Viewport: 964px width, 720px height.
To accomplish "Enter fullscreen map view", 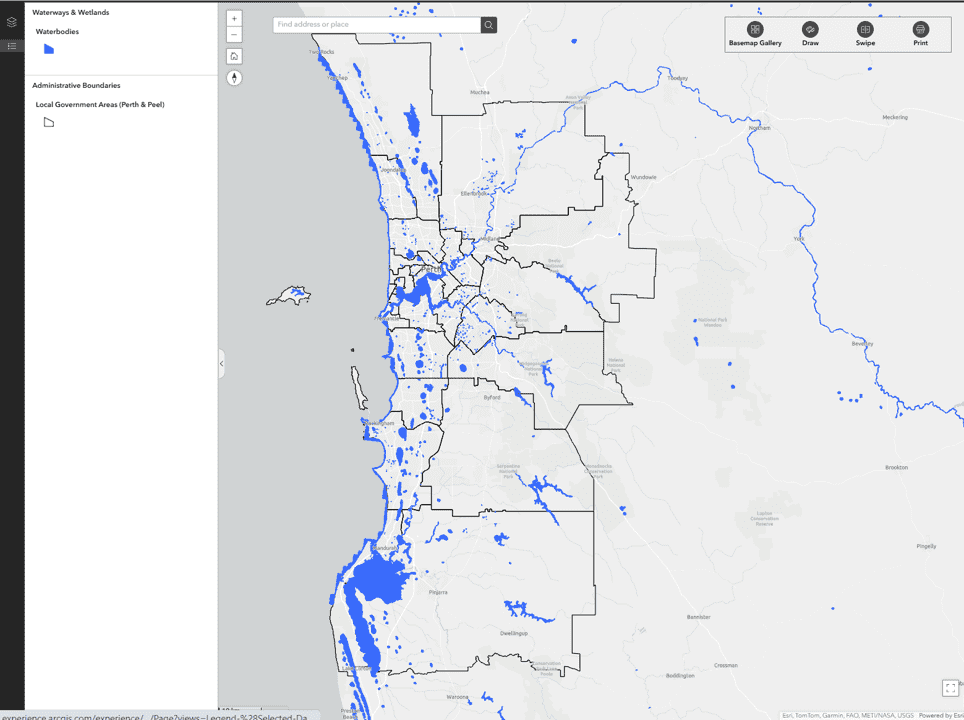I will coord(950,688).
